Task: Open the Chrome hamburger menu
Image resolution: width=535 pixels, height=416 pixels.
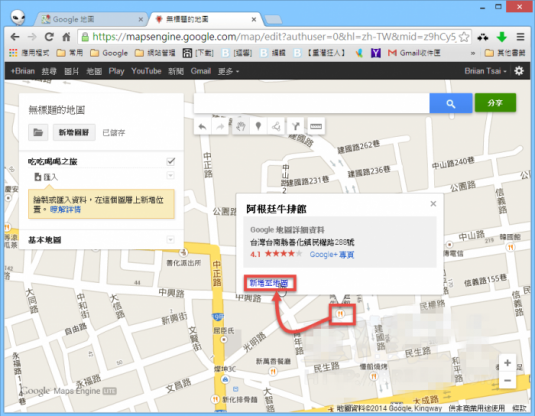Action: 520,37
